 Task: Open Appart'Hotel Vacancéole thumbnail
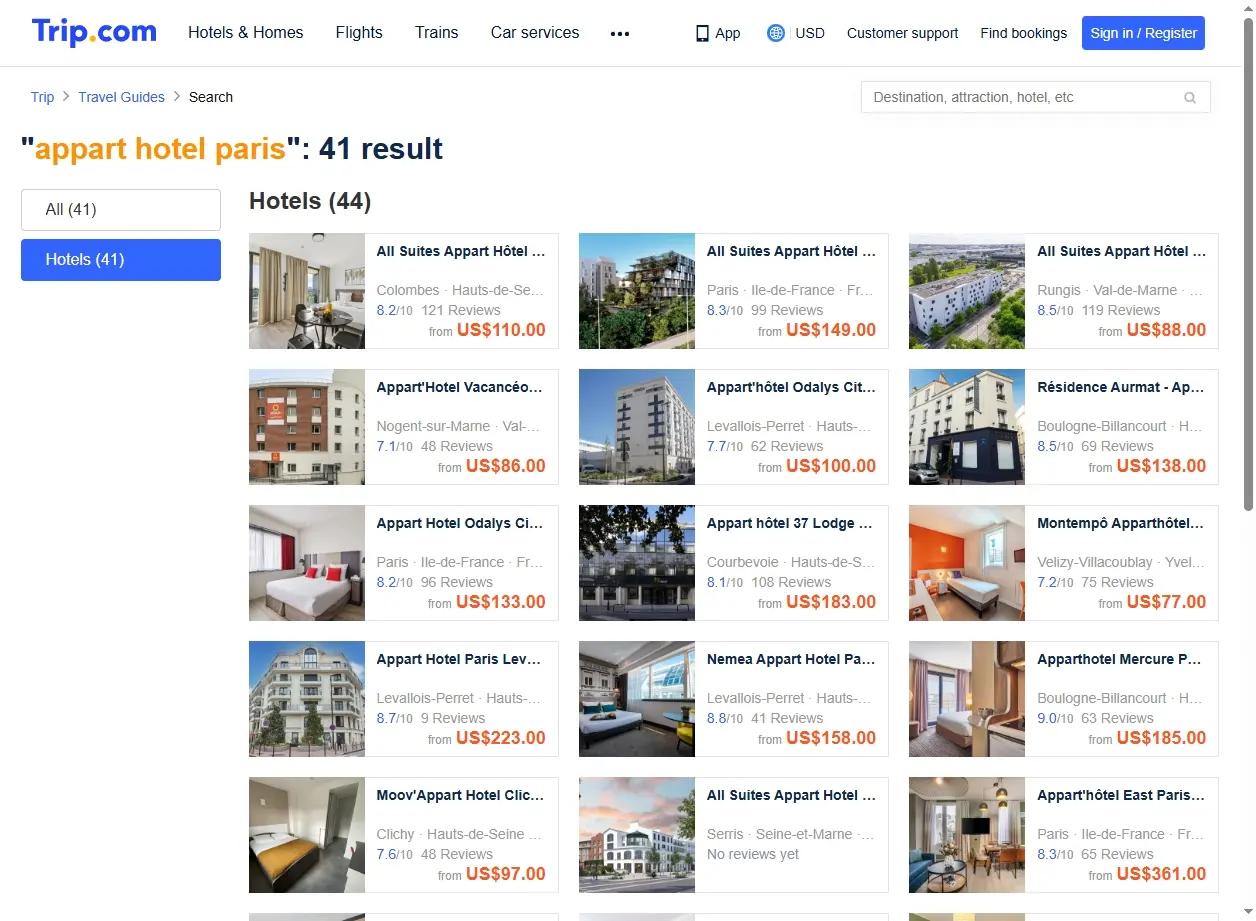tap(307, 427)
